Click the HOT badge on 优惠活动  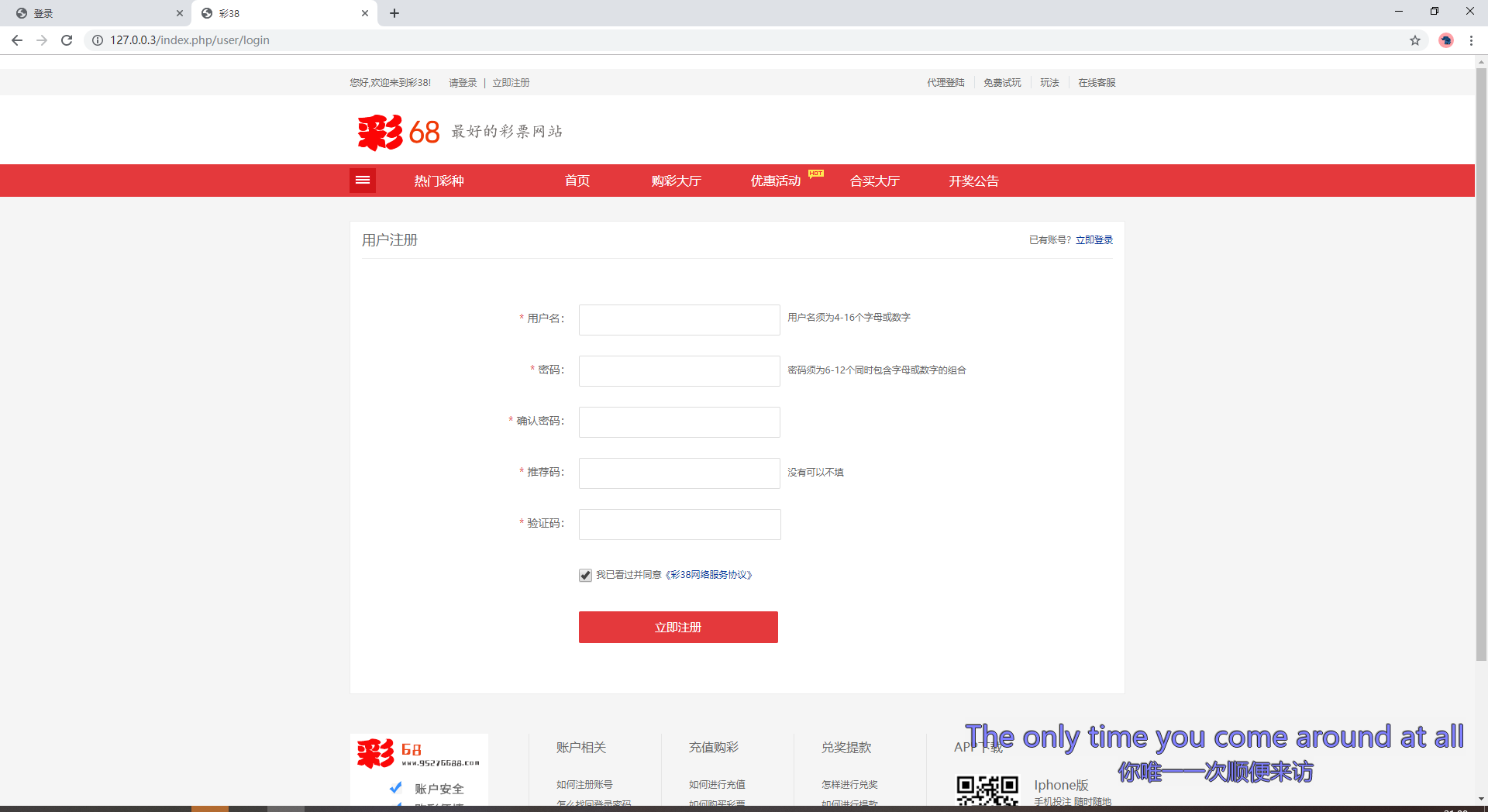click(815, 174)
